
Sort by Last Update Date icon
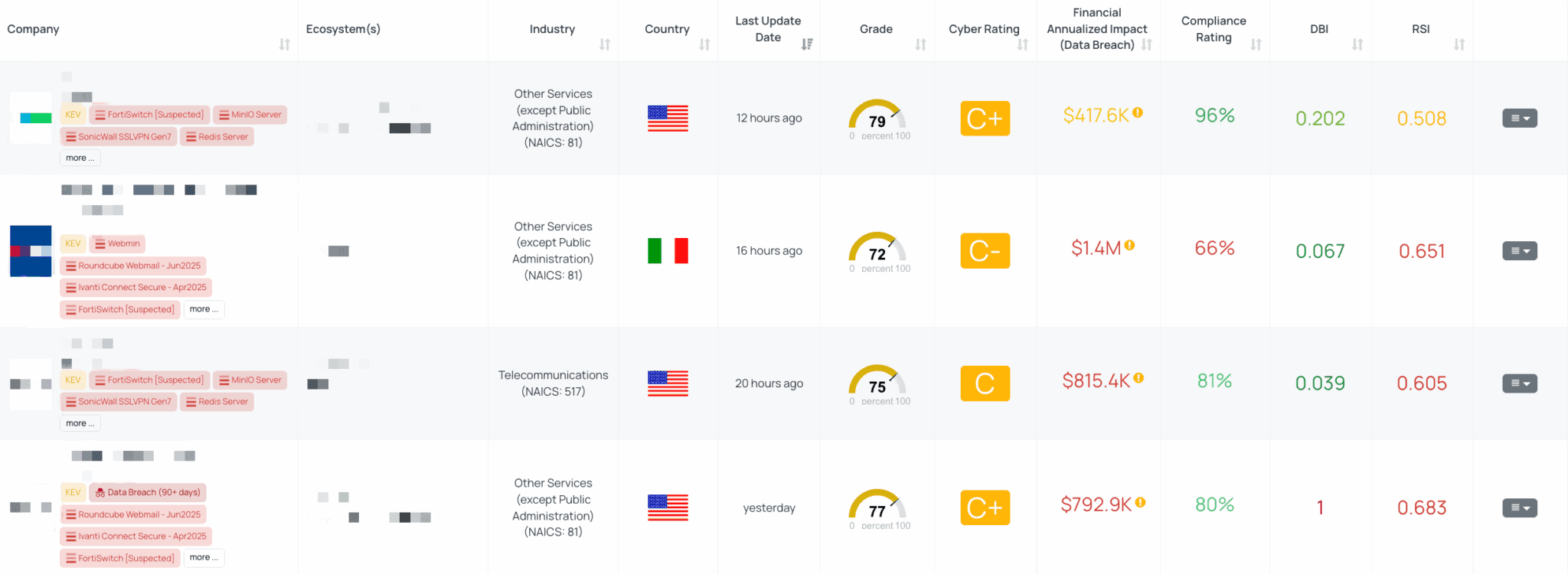[807, 44]
